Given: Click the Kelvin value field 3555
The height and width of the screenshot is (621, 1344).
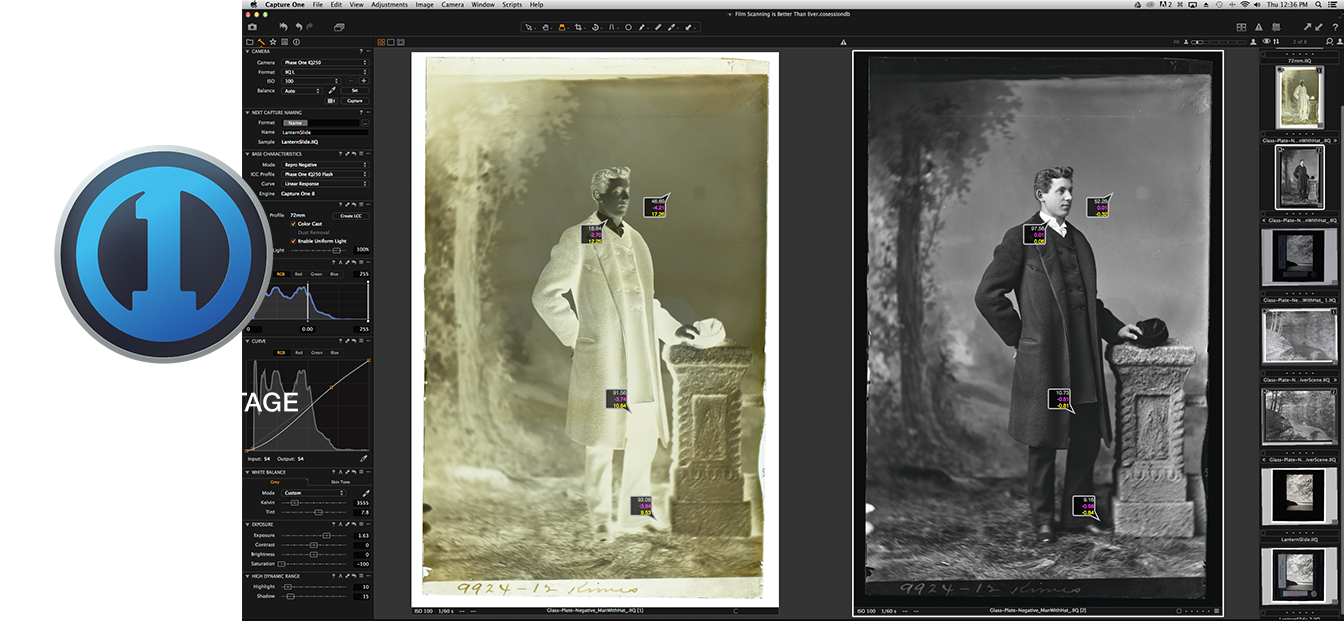Looking at the screenshot, I should (x=361, y=503).
